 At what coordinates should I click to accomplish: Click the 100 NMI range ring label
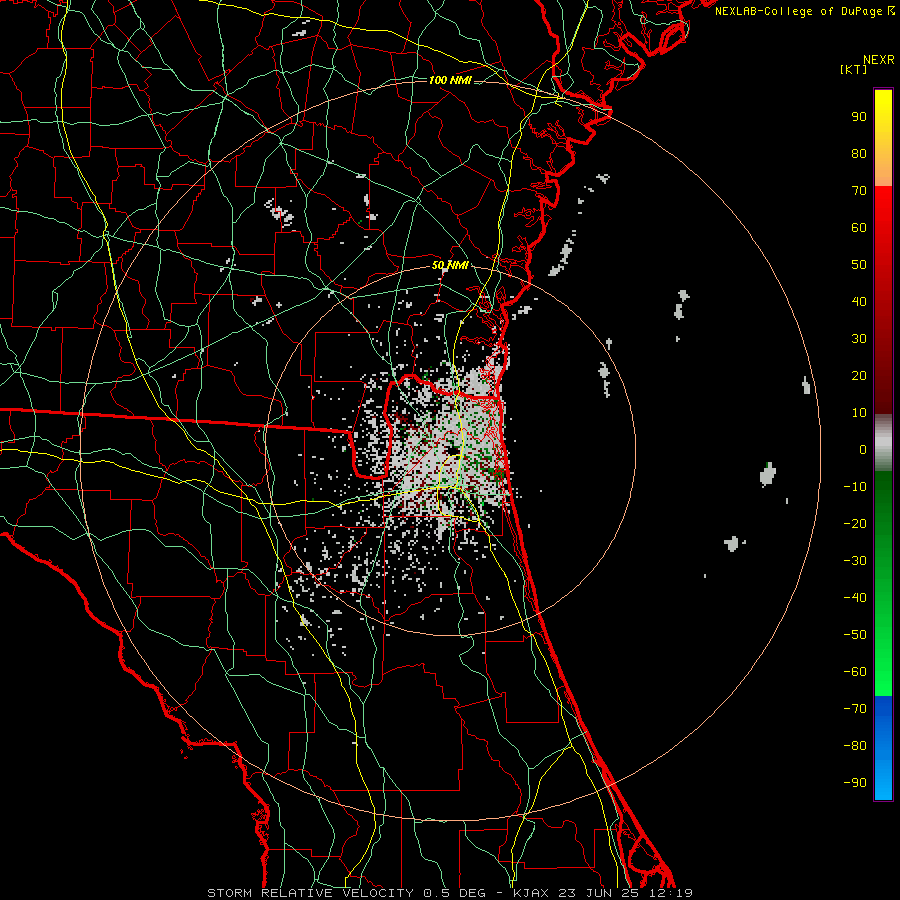click(450, 80)
